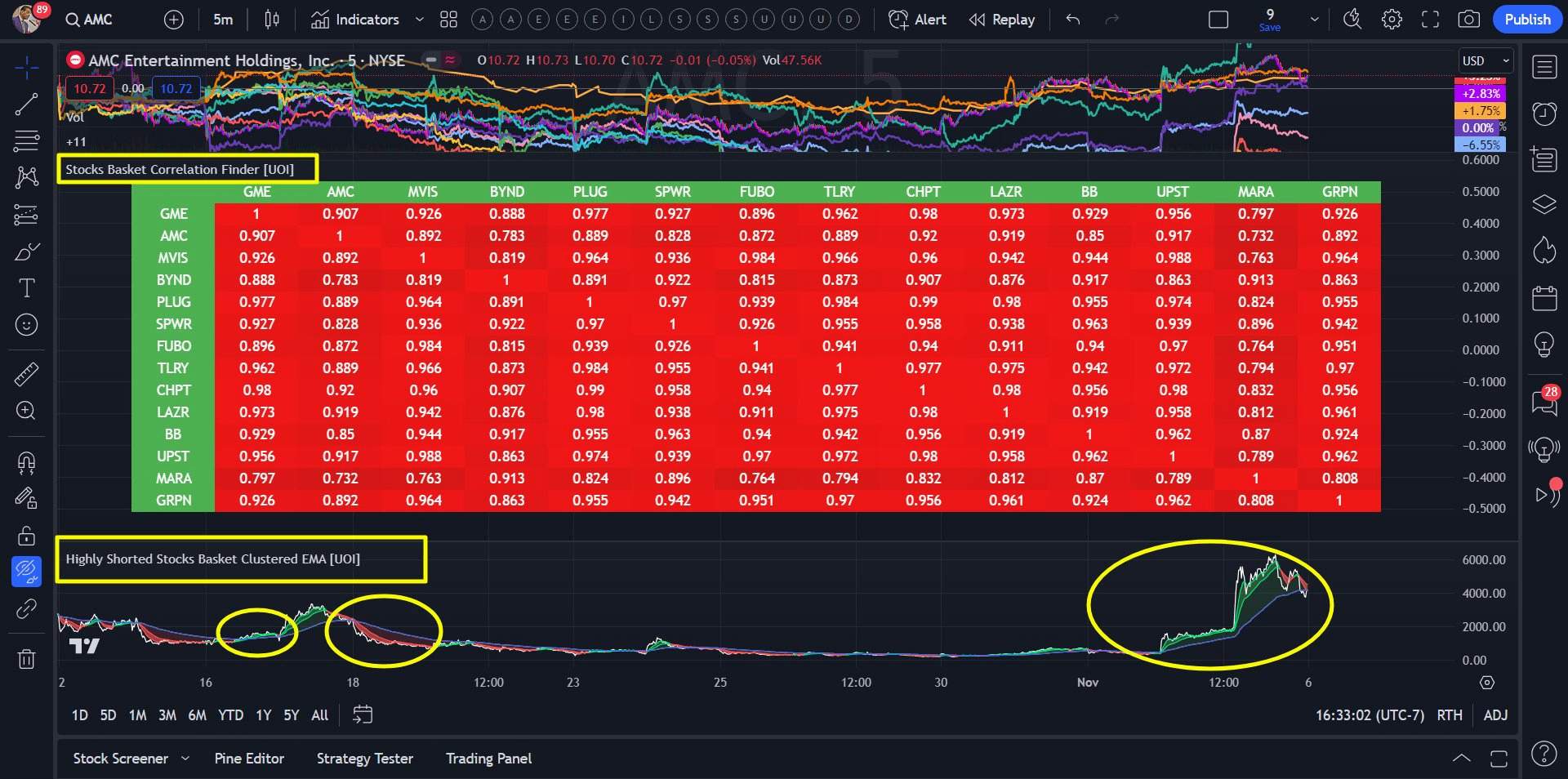Open chart settings gear in top toolbar
The height and width of the screenshot is (779, 1568).
click(x=1392, y=20)
